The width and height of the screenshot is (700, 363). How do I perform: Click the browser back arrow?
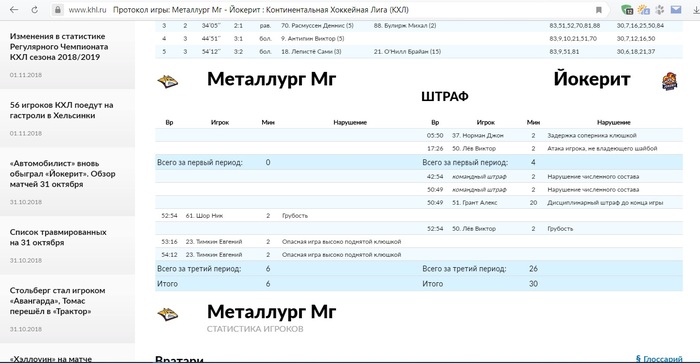pos(14,10)
